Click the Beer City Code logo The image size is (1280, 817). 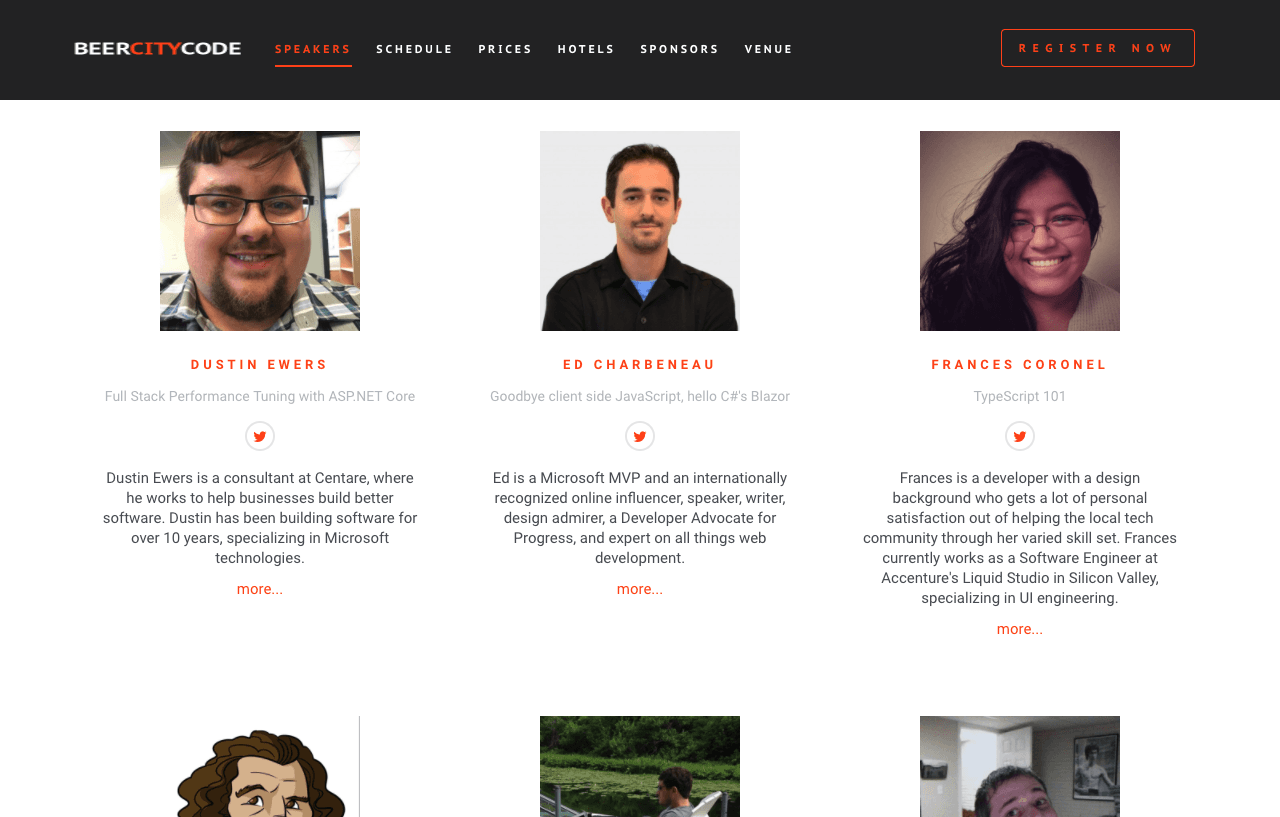[158, 48]
